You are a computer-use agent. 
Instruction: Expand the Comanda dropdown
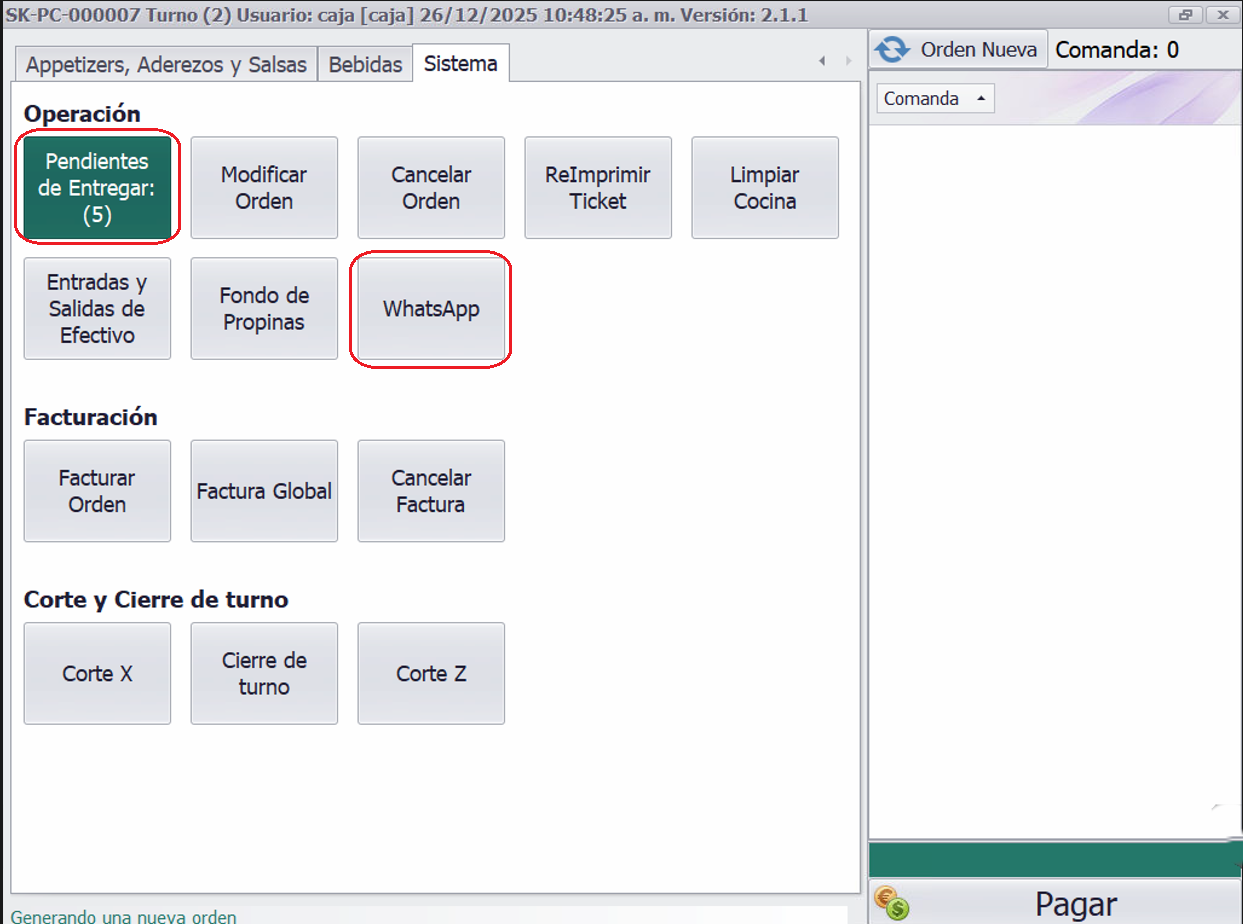[934, 98]
